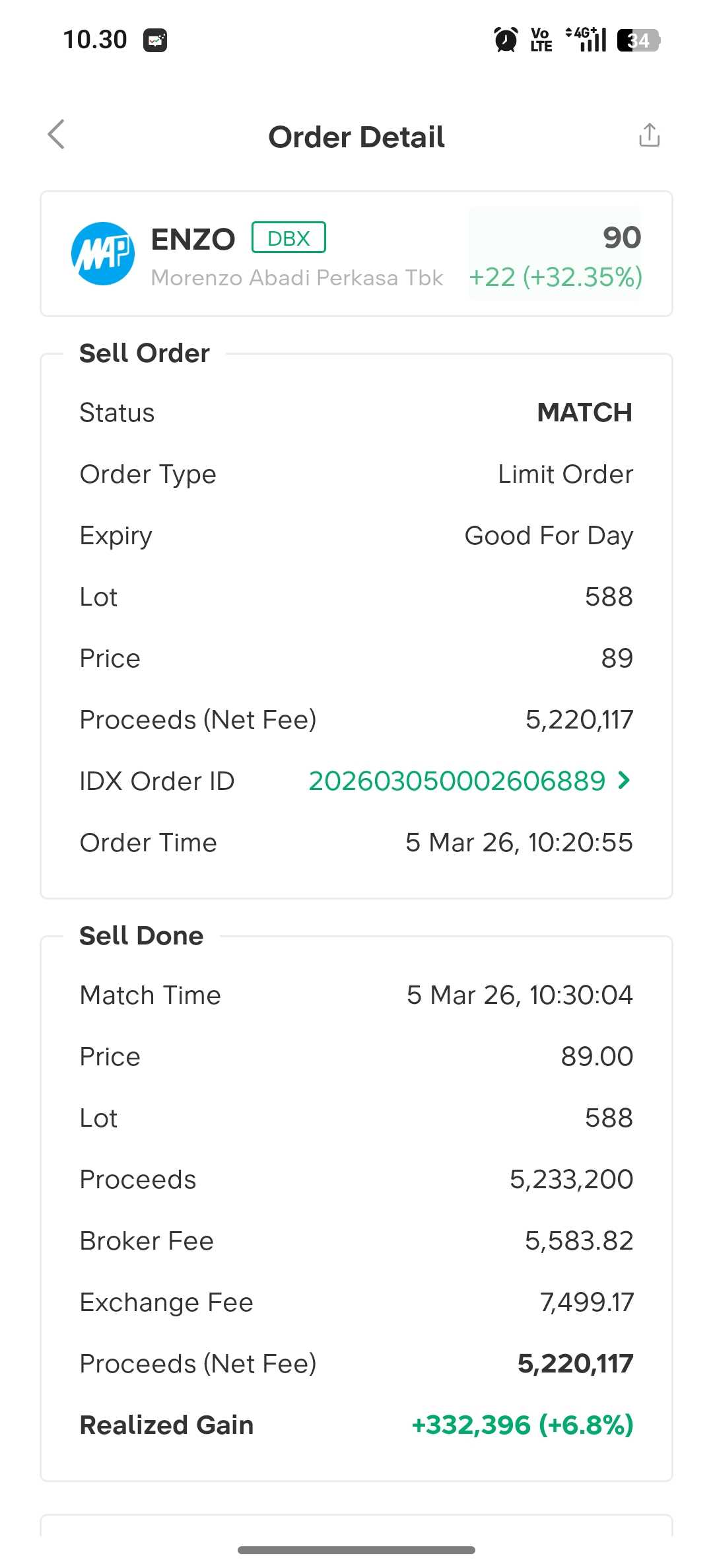The image size is (713, 1568).
Task: Tap the alarm clock status icon
Action: coord(506,40)
